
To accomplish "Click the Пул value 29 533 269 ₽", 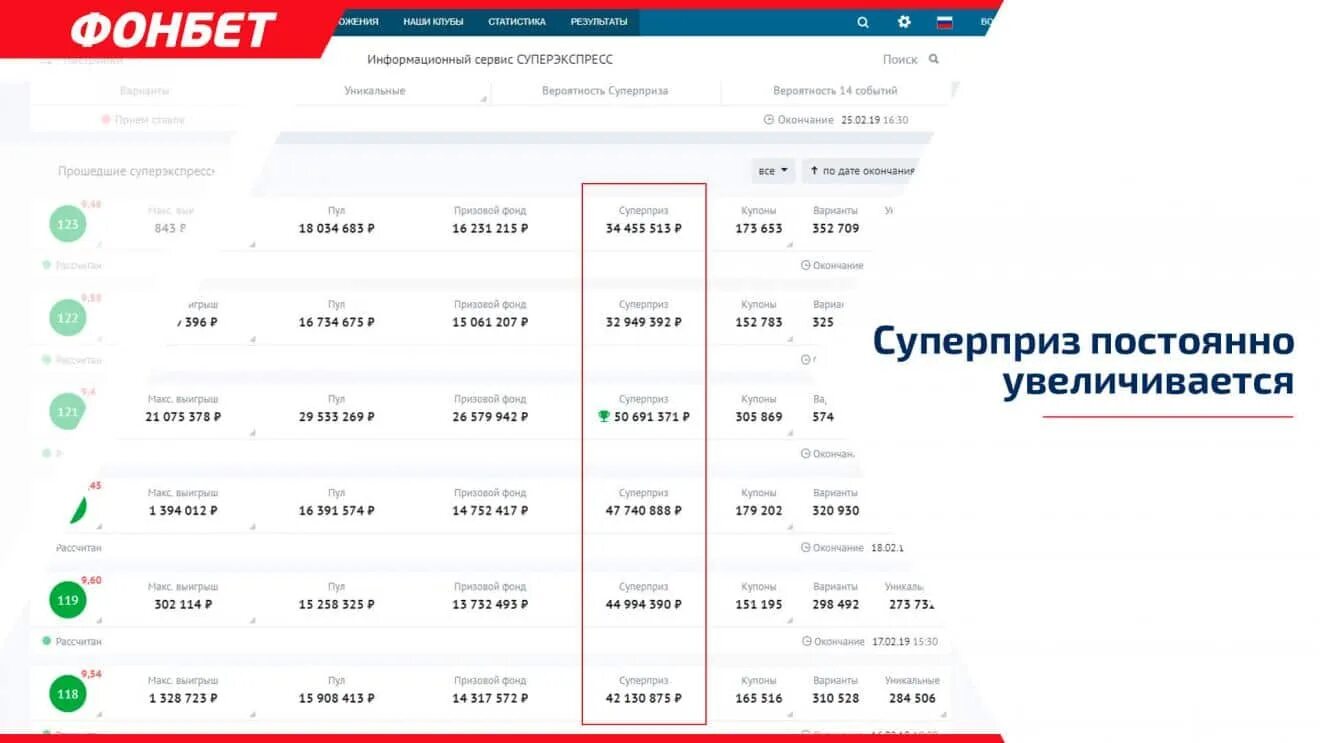I will [337, 416].
